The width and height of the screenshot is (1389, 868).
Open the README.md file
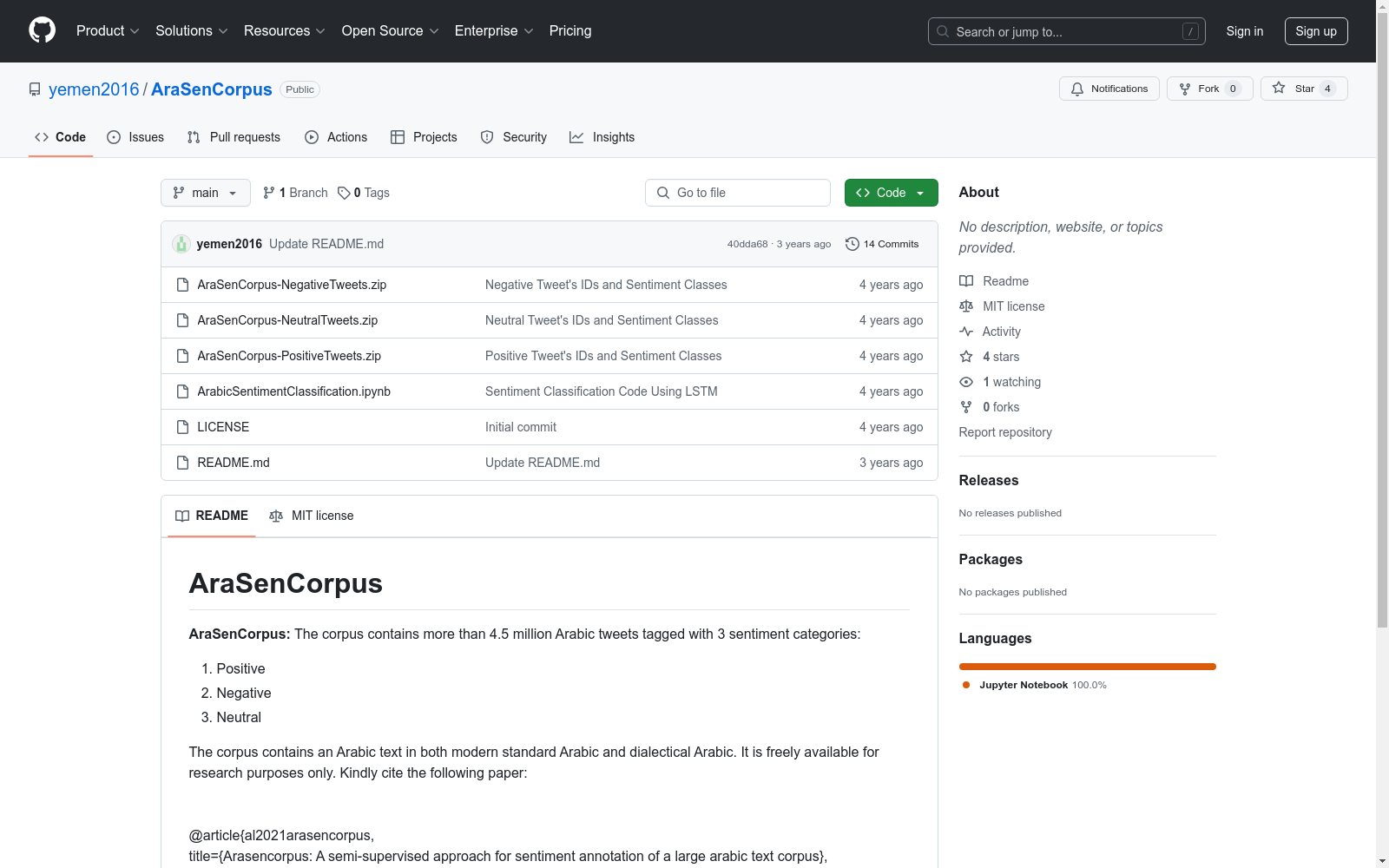(234, 463)
